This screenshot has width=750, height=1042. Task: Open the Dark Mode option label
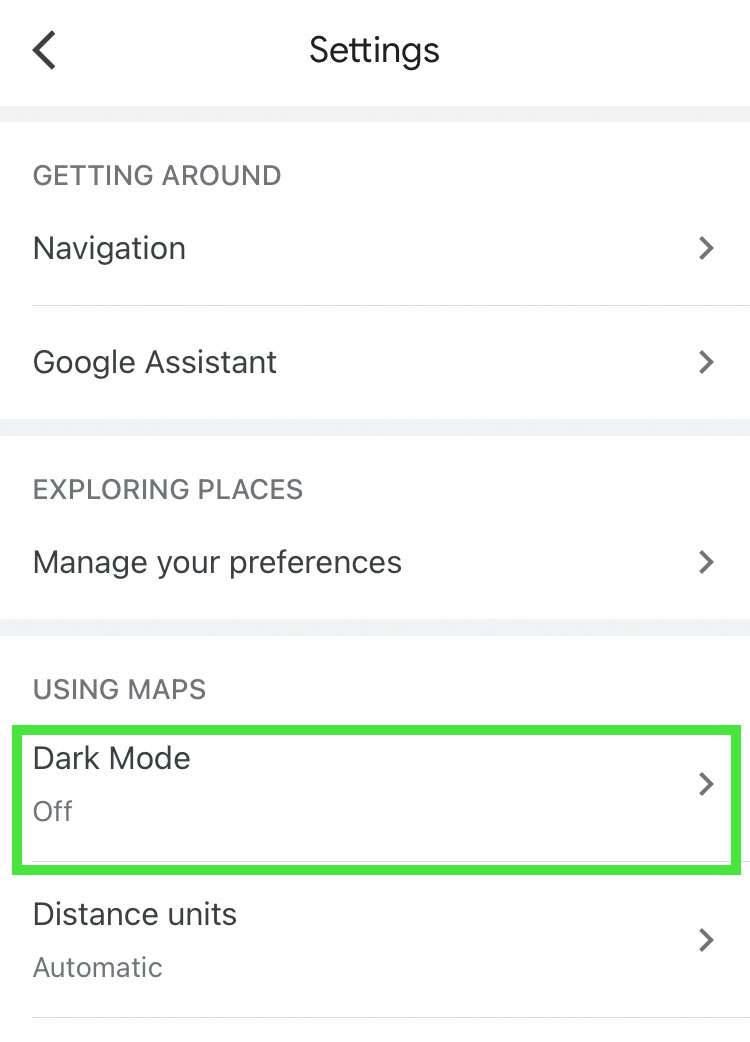click(112, 758)
